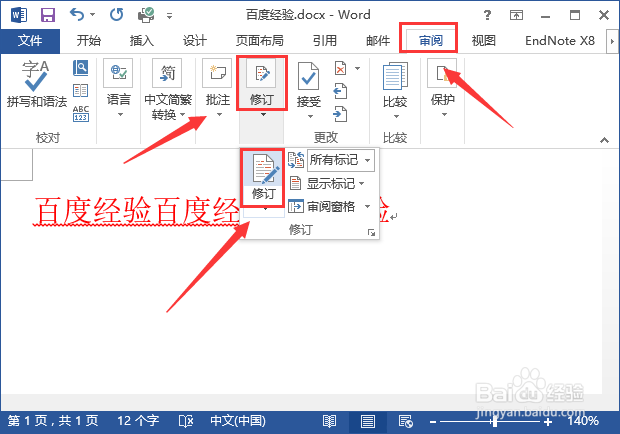This screenshot has height=434, width=620.
Task: Switch to the 引用 tab
Action: click(x=325, y=41)
